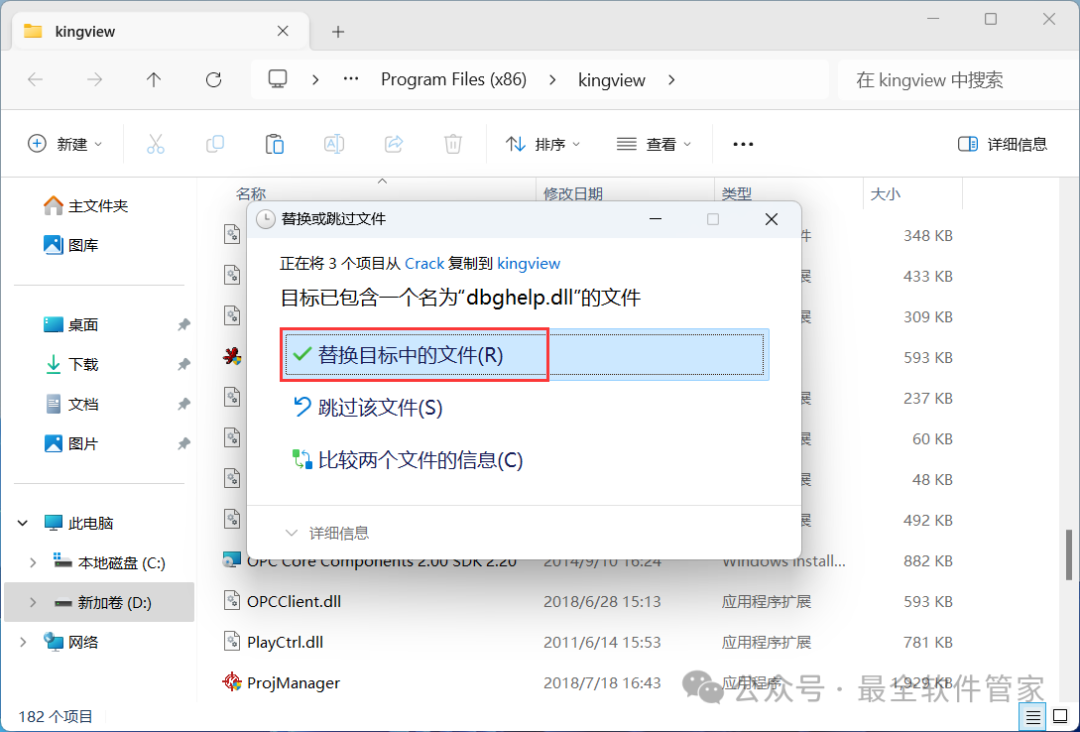Sort by 大小 column header
The width and height of the screenshot is (1080, 732).
pyautogui.click(x=885, y=194)
